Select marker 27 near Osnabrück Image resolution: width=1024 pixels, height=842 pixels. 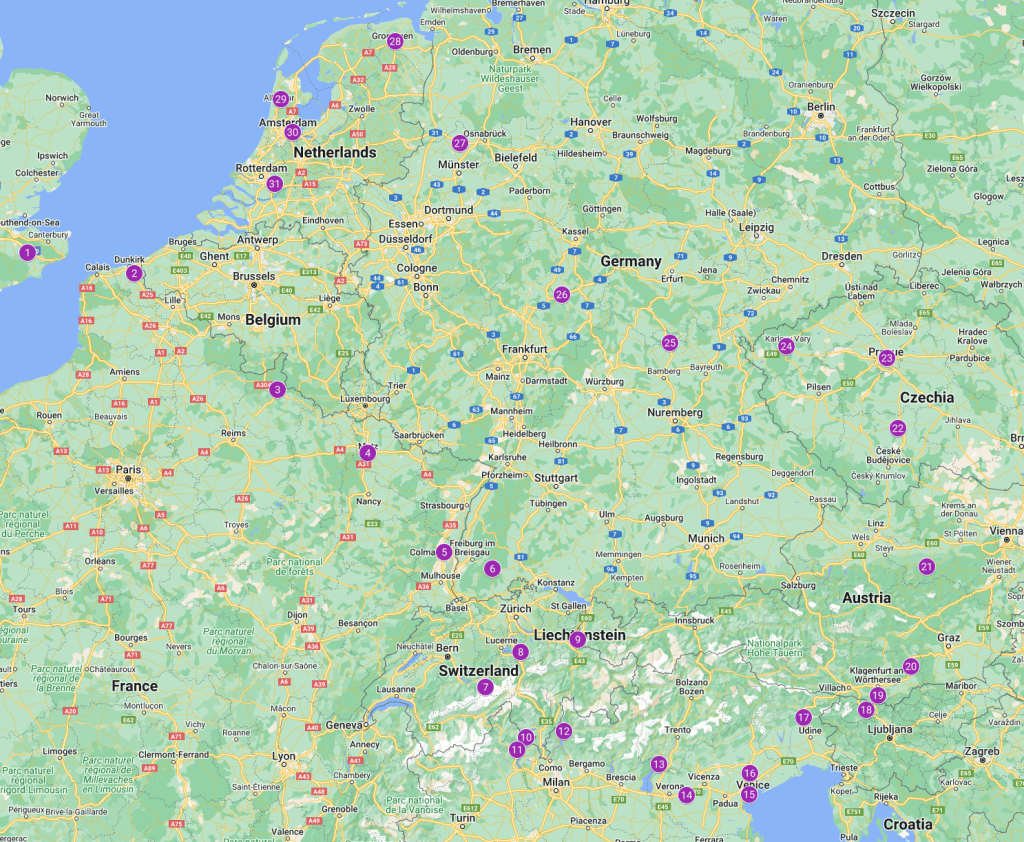(460, 143)
